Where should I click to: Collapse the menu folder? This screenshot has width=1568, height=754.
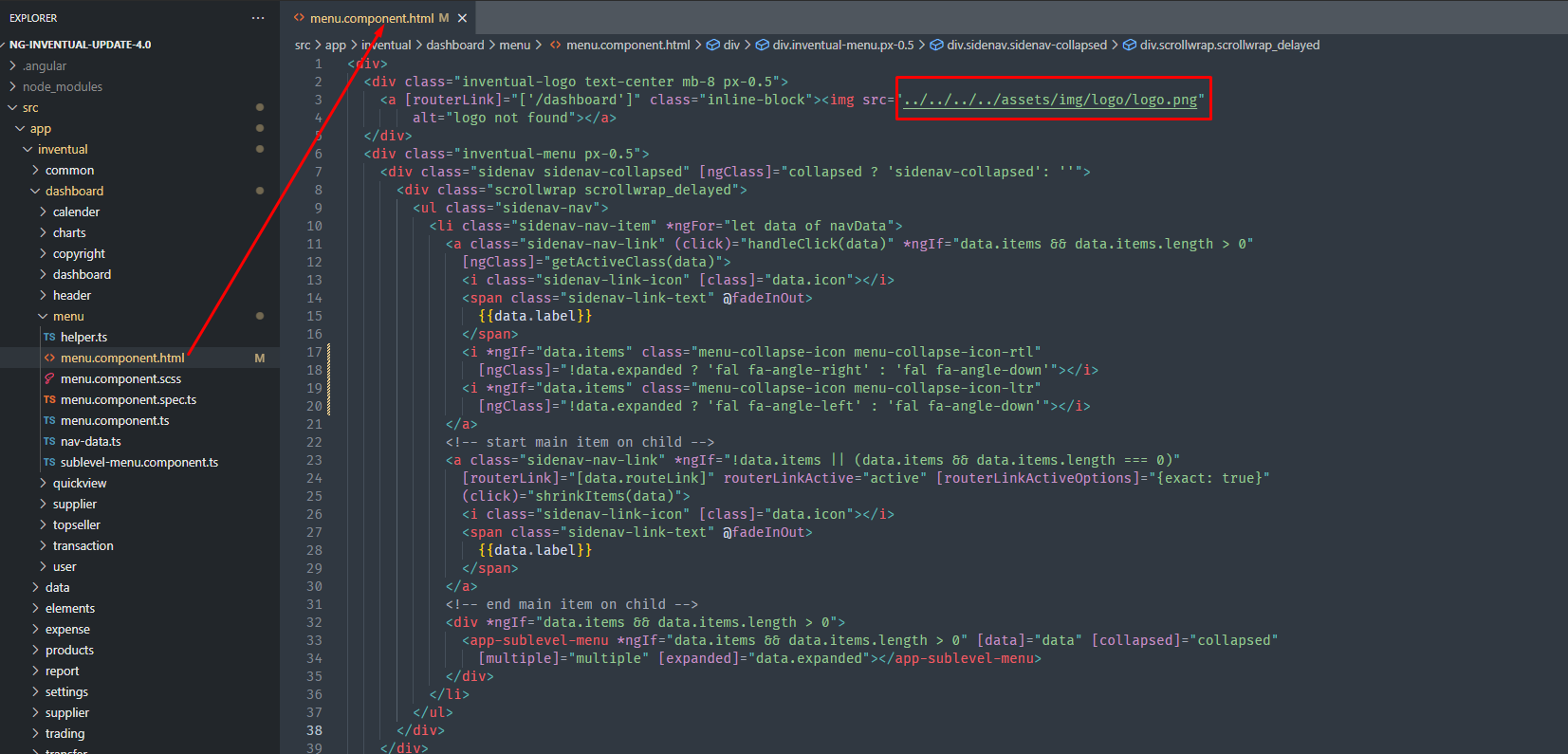tap(68, 316)
